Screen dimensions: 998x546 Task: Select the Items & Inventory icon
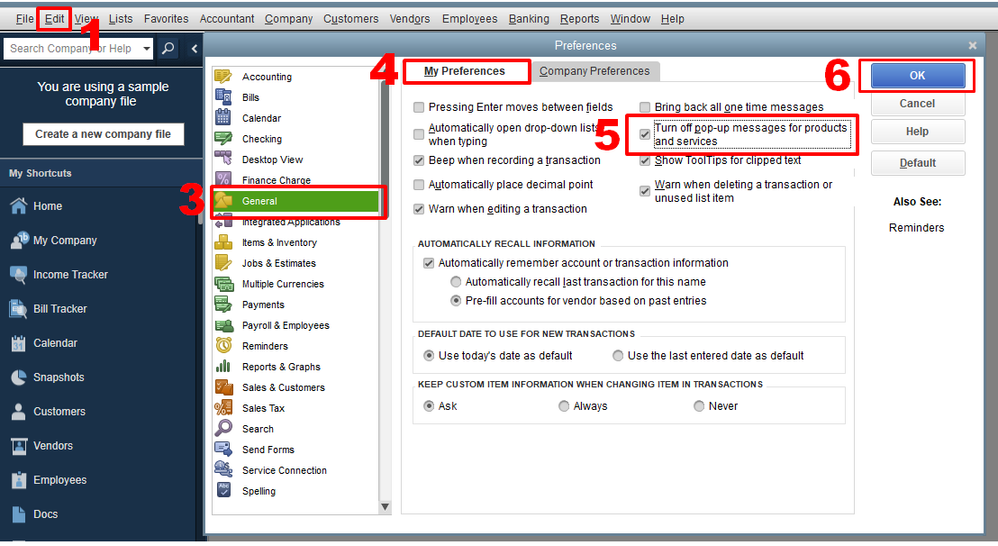coord(223,242)
